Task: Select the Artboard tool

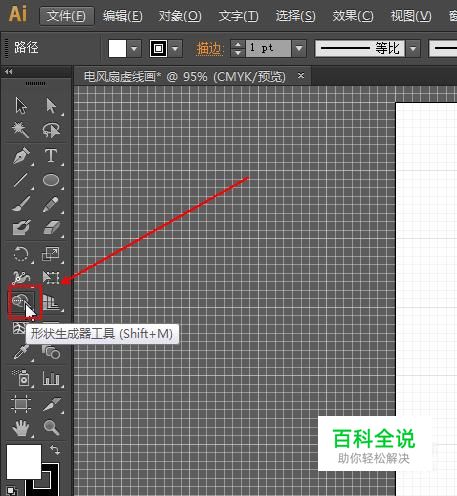Action: 21,404
